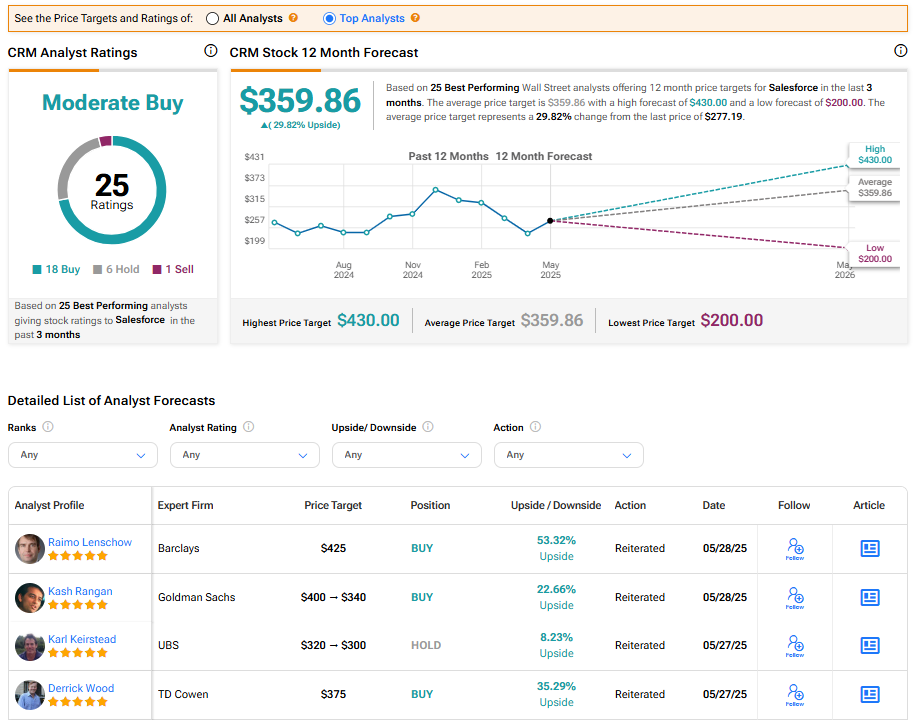This screenshot has width=916, height=720.
Task: Click the info icon next to Ranks
Action: tap(48, 427)
